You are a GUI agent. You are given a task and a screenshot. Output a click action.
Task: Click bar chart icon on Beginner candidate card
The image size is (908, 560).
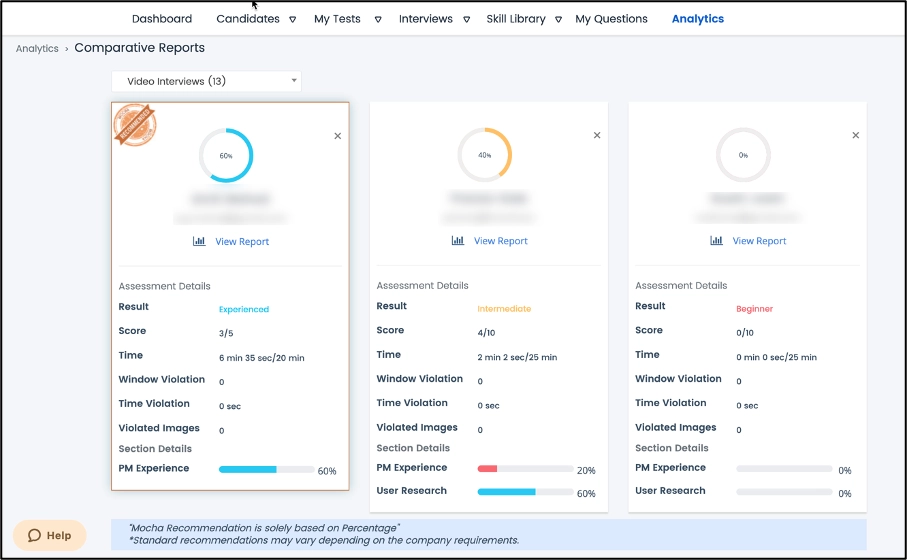tap(716, 241)
